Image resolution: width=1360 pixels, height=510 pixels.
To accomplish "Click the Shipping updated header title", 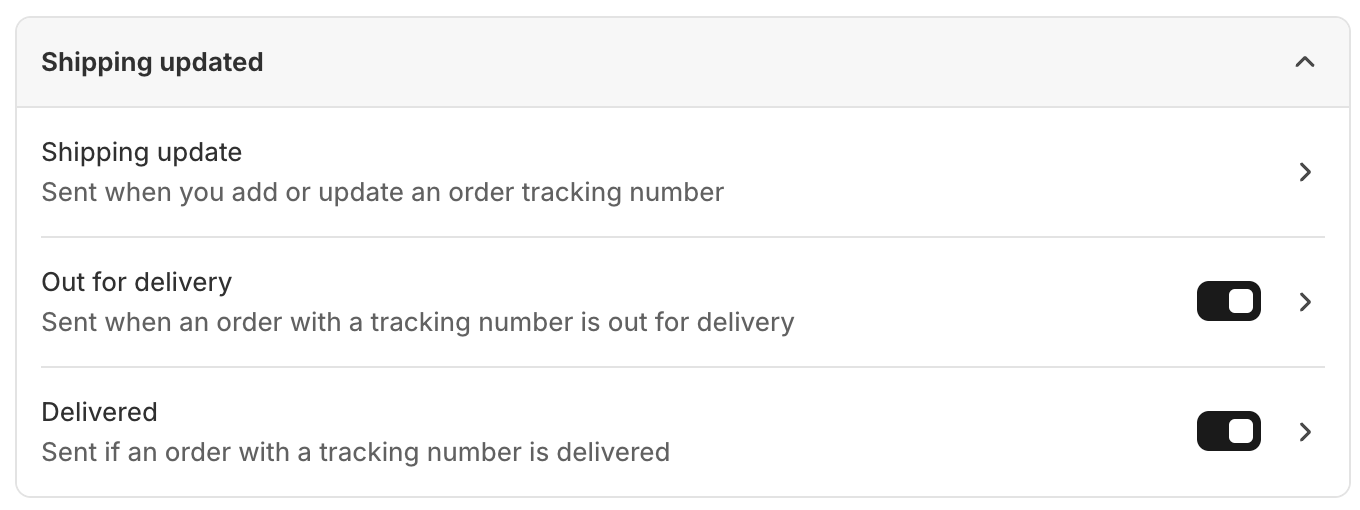I will click(152, 62).
